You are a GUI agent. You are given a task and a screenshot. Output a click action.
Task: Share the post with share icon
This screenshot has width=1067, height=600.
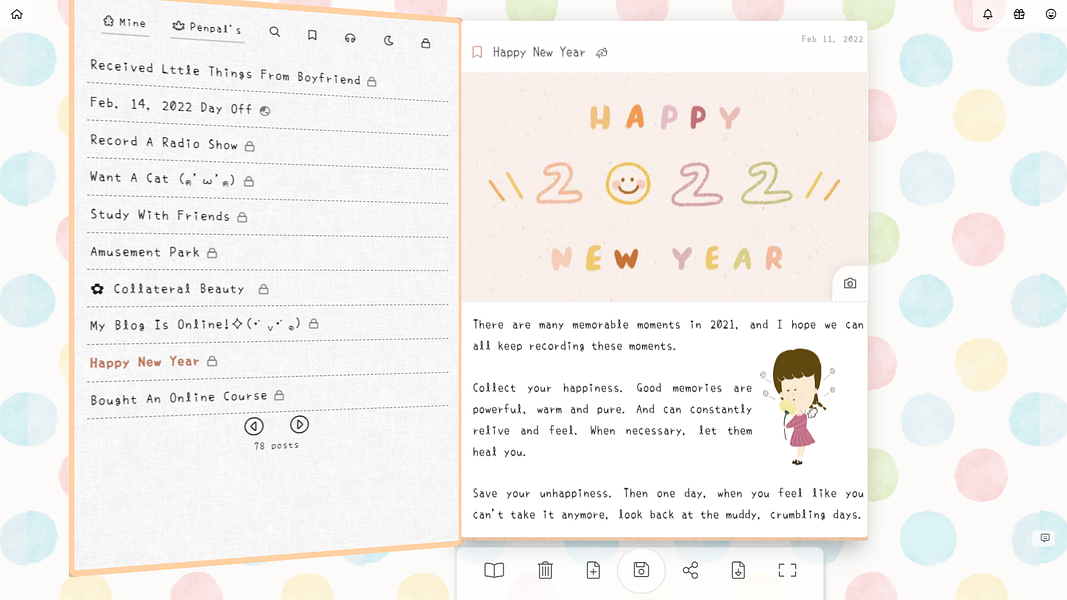[x=691, y=570]
